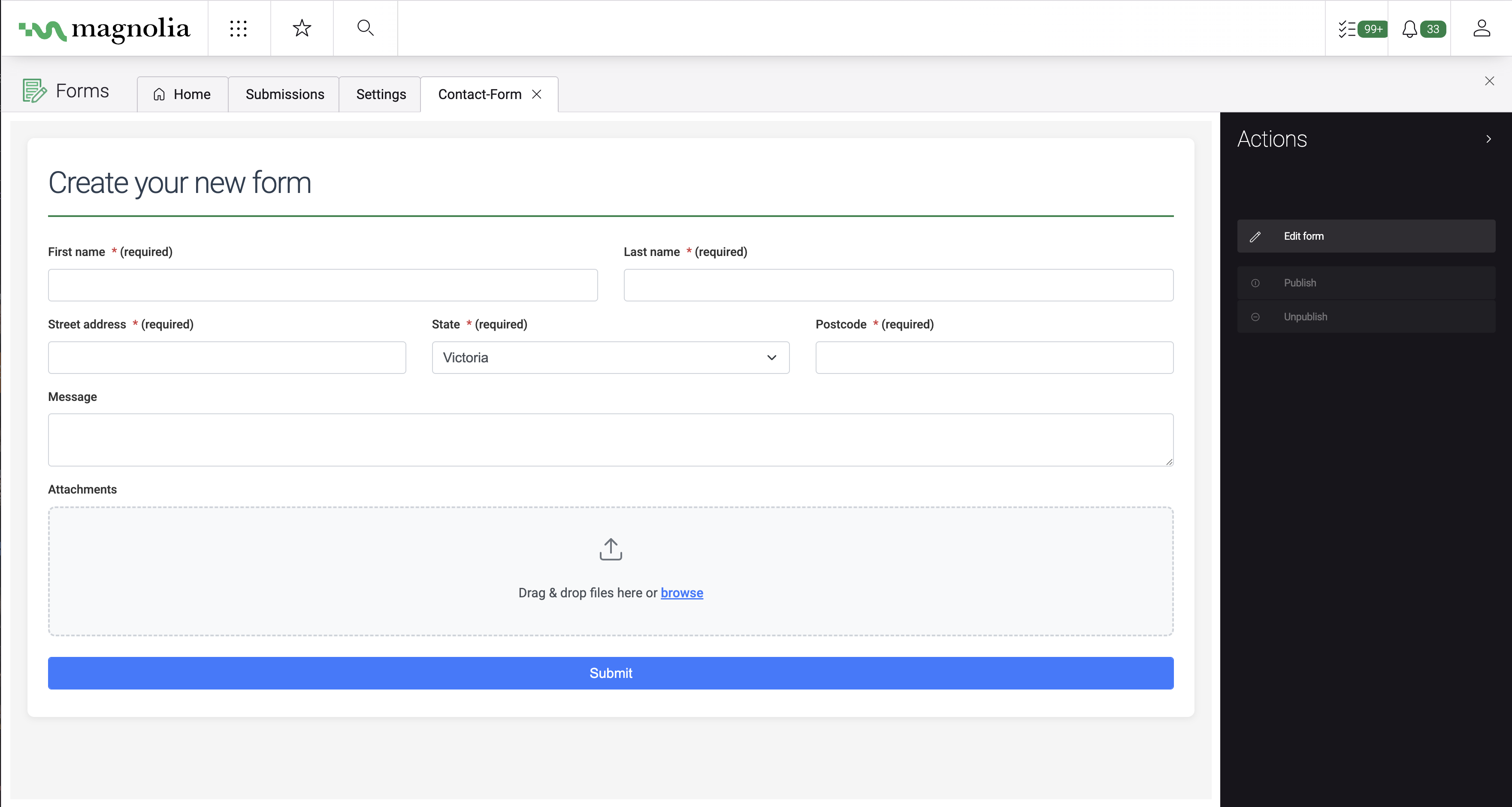This screenshot has height=807, width=1512.
Task: Click into the Message text area
Action: click(x=611, y=440)
